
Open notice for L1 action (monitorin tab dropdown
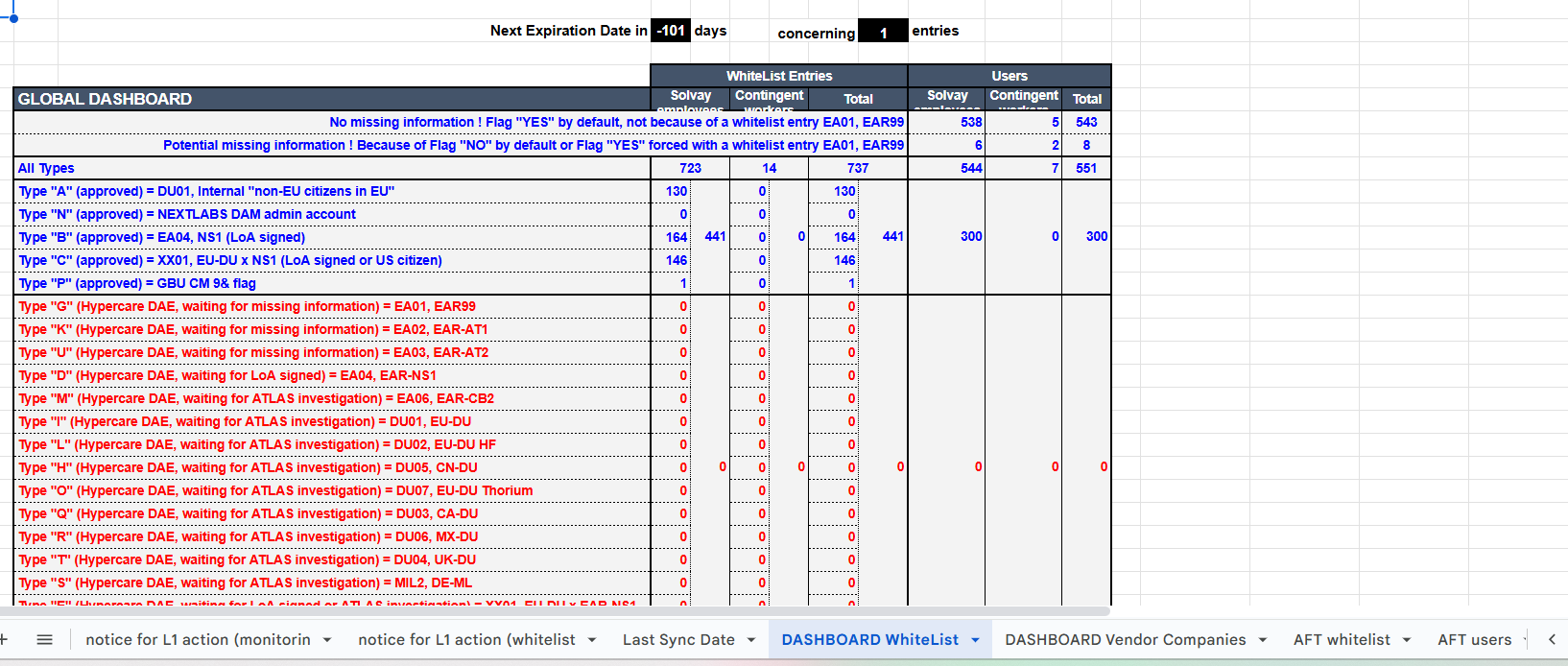[x=327, y=640]
